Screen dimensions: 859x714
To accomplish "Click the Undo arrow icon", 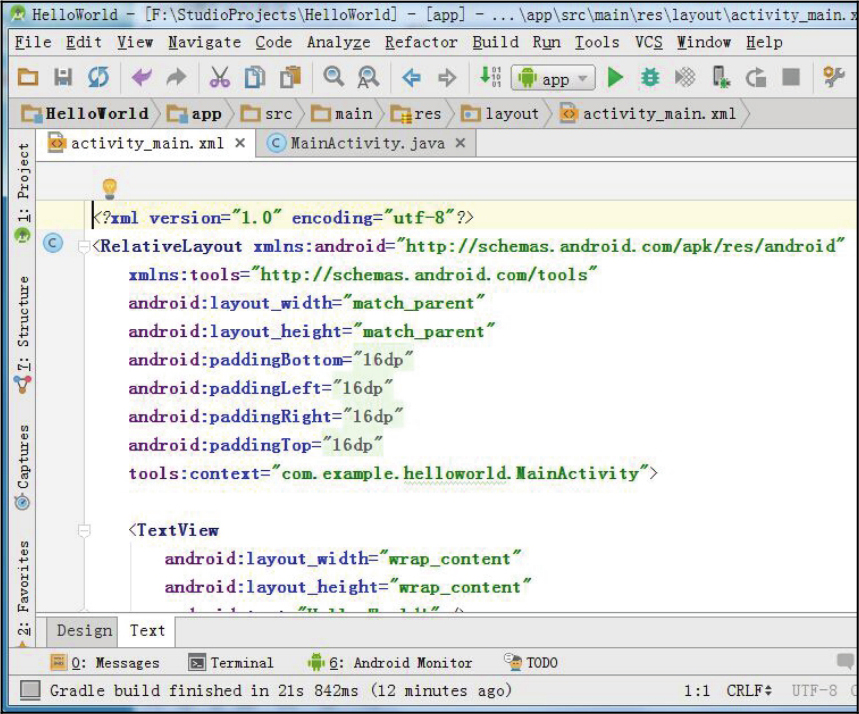I will pyautogui.click(x=142, y=78).
